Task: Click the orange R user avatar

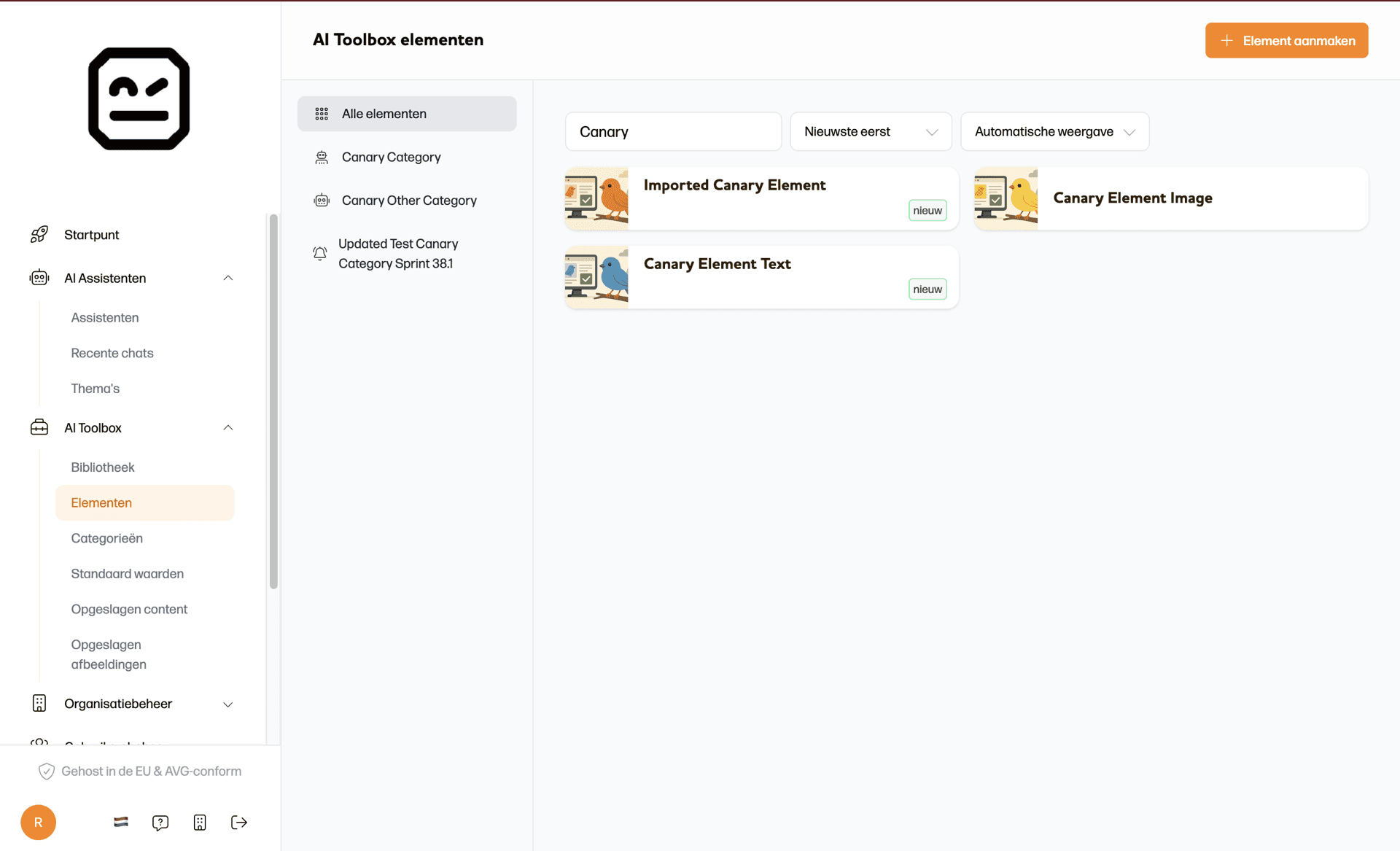Action: pos(39,823)
